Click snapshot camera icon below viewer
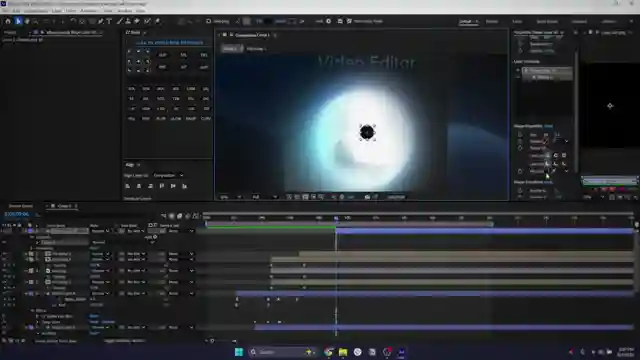 (x=367, y=197)
